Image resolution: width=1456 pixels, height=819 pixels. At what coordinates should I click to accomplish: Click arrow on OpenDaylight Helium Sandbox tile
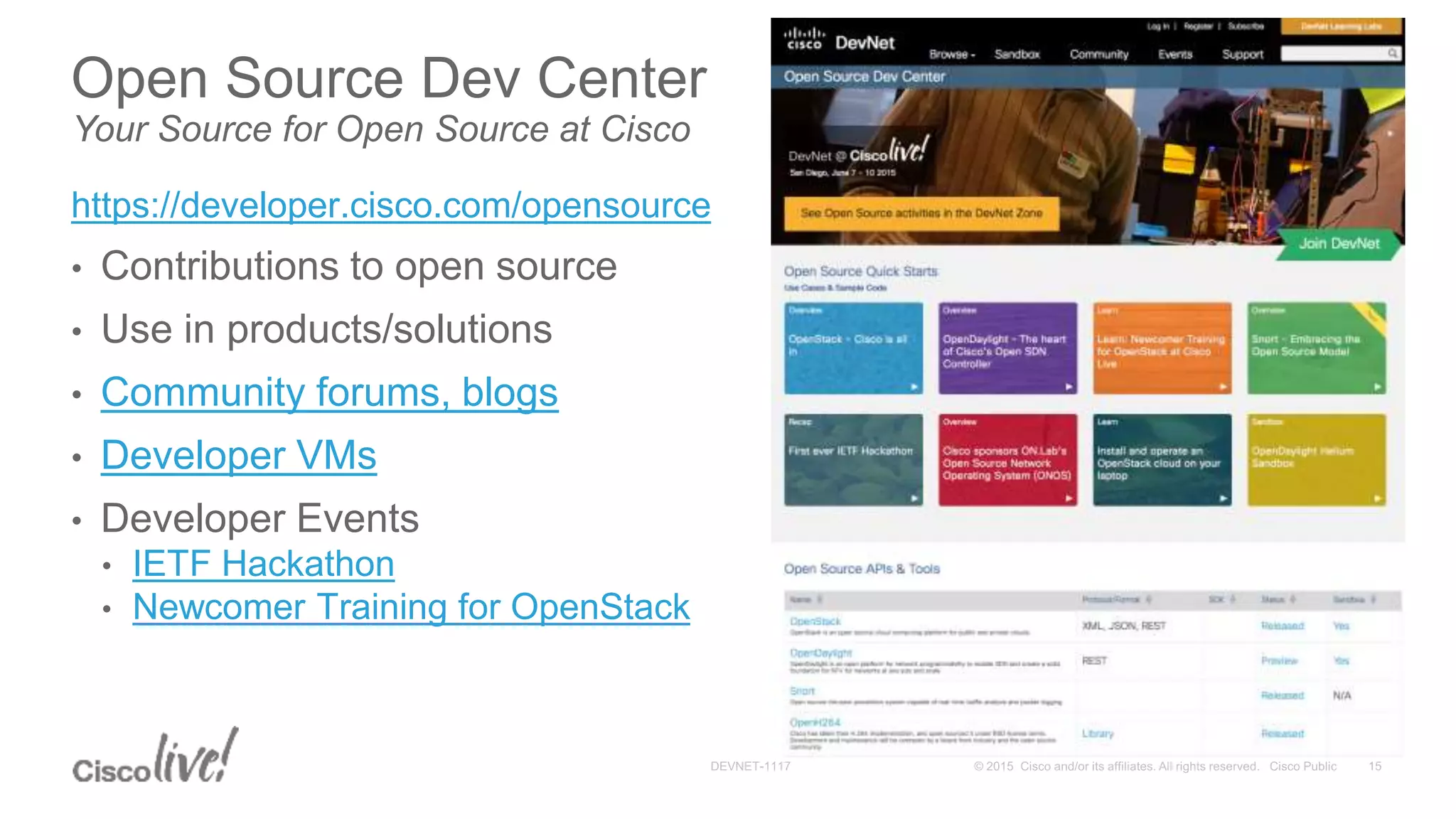pos(1377,498)
